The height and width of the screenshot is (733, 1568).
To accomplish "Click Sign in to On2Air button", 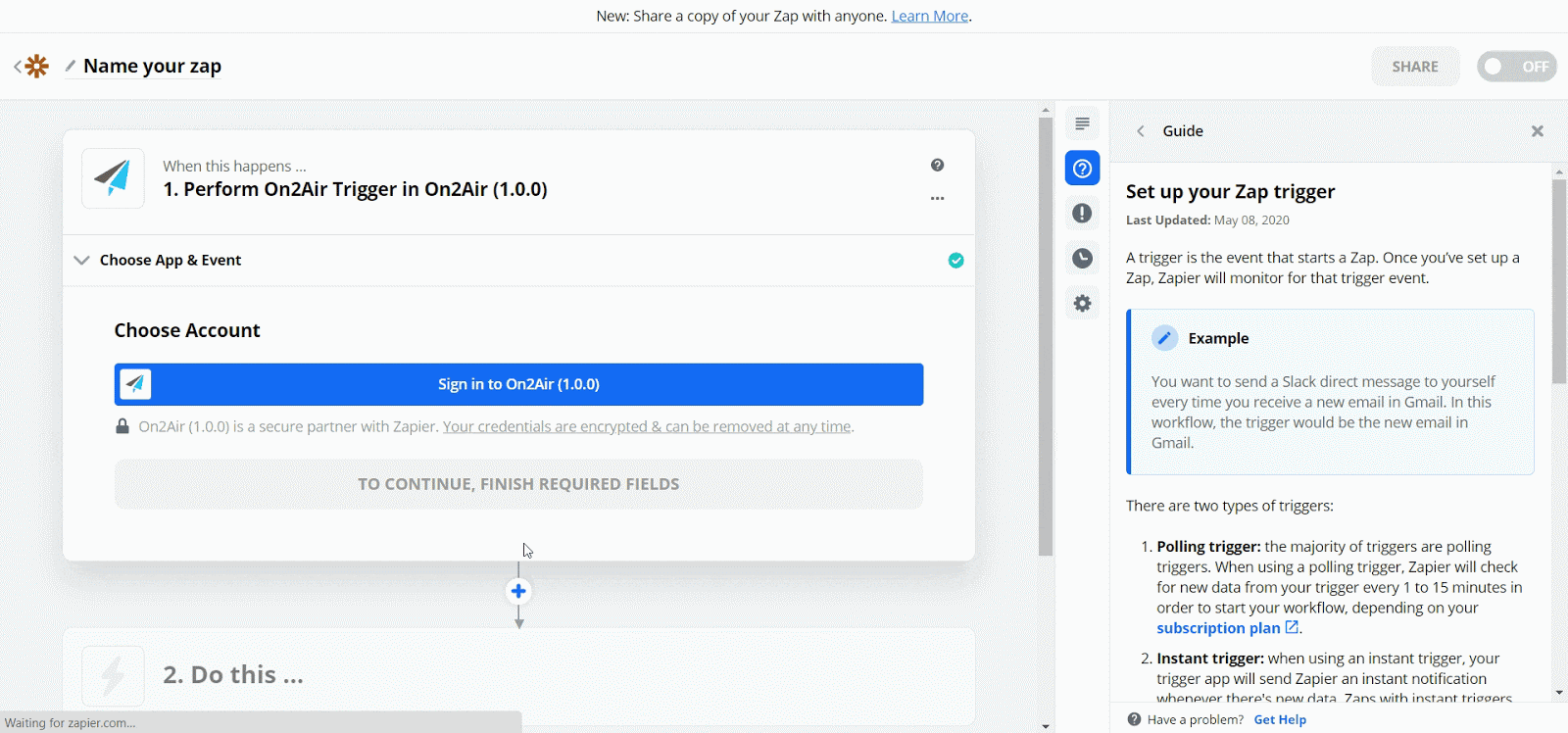I will click(x=518, y=384).
